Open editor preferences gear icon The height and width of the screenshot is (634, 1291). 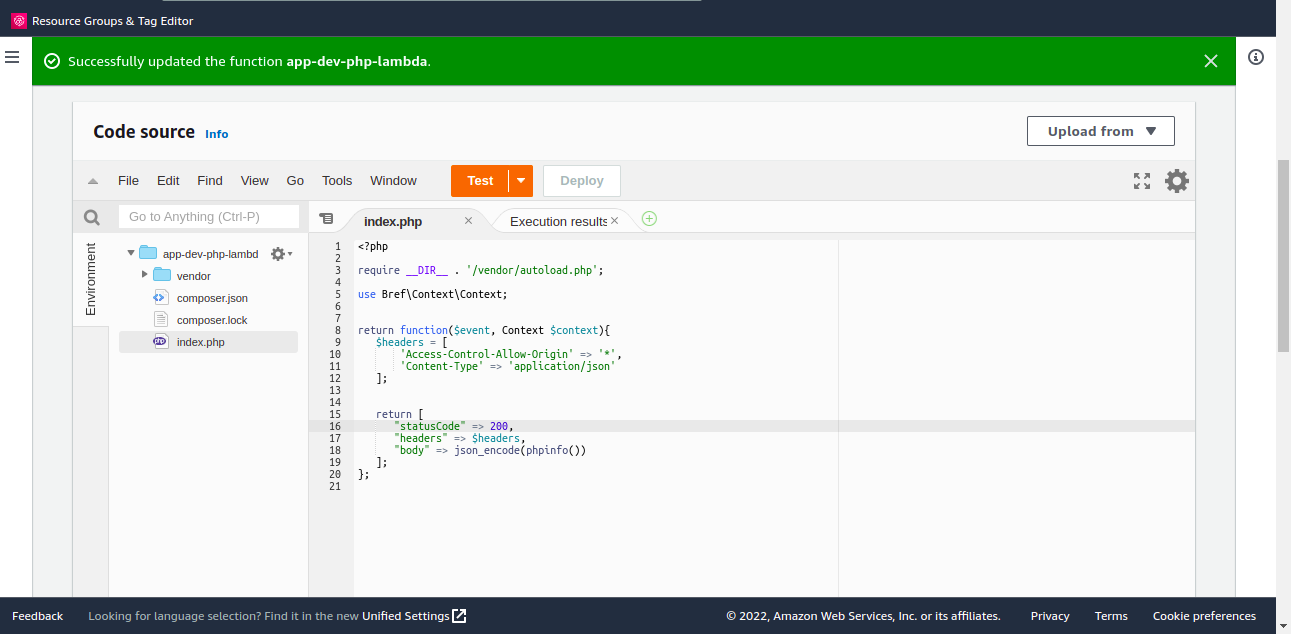click(1177, 181)
